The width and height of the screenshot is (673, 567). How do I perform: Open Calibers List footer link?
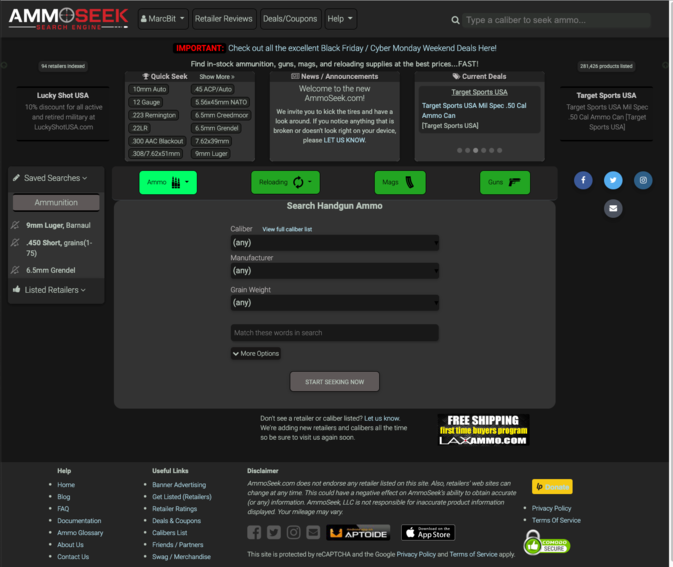(170, 533)
